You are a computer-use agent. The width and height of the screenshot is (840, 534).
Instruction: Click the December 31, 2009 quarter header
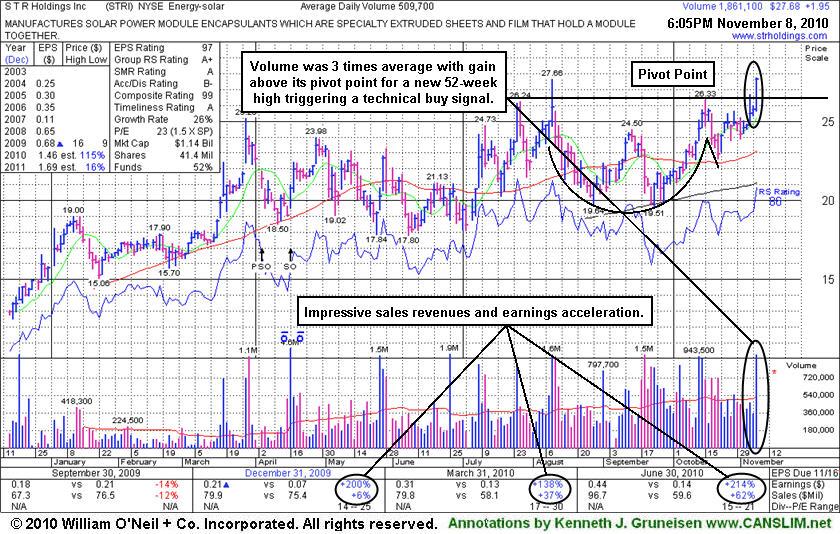pos(288,473)
